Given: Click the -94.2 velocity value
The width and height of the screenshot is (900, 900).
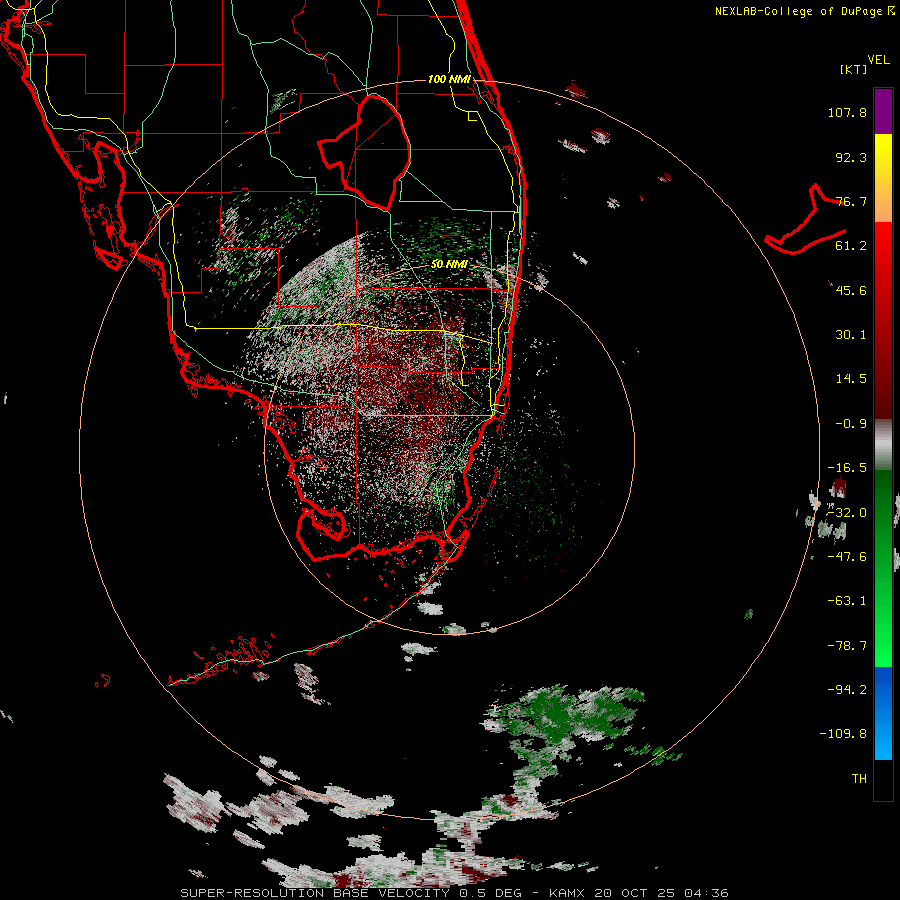Looking at the screenshot, I should click(x=847, y=689).
